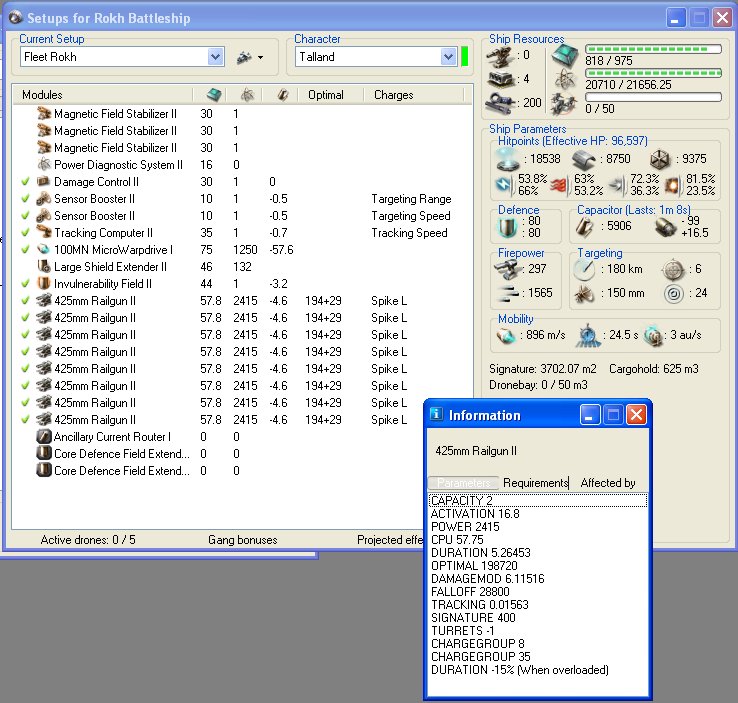The height and width of the screenshot is (703, 738).
Task: Click the capacitor column header icon
Action: click(x=283, y=95)
